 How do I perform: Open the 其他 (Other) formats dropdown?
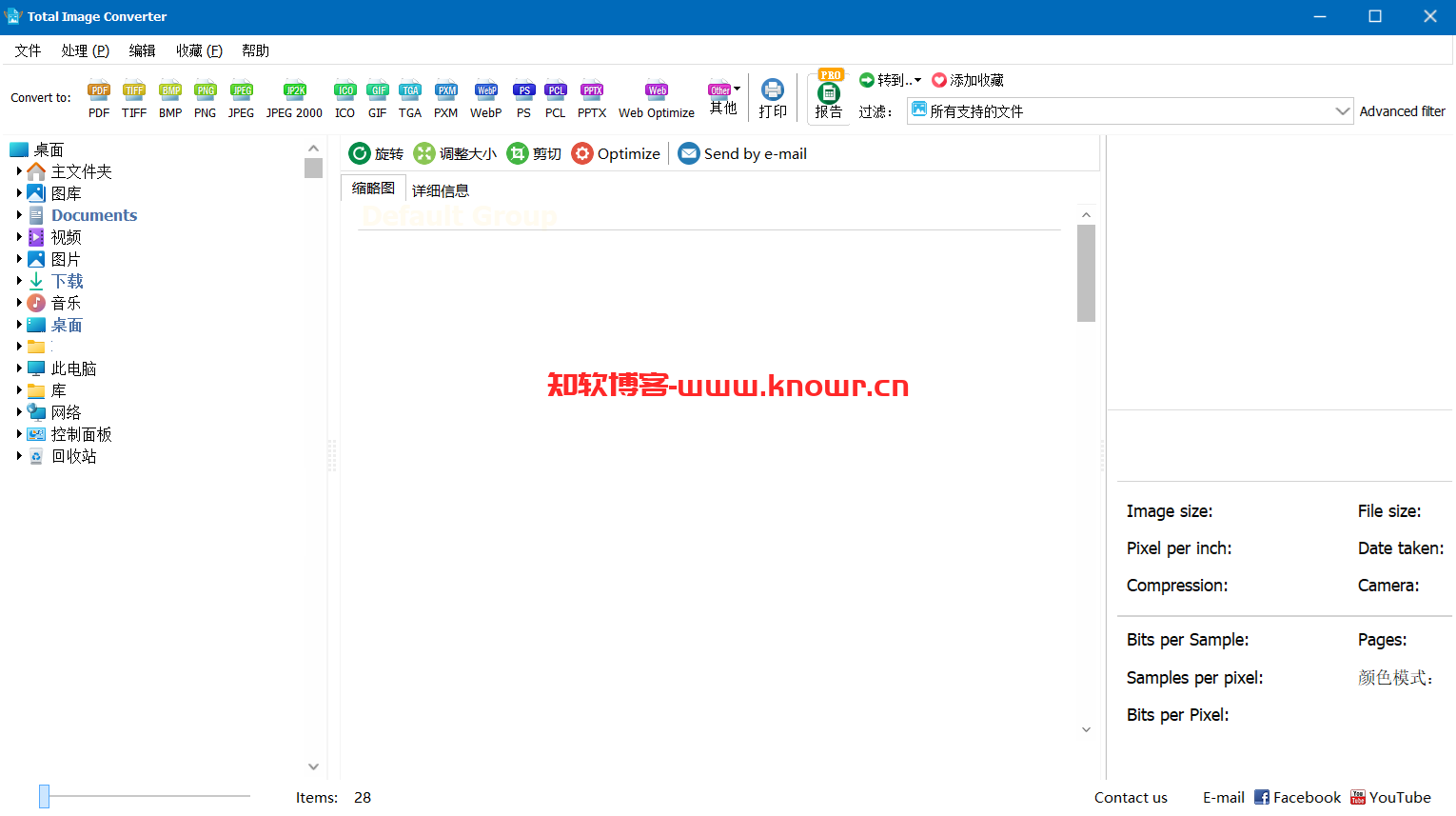(724, 98)
